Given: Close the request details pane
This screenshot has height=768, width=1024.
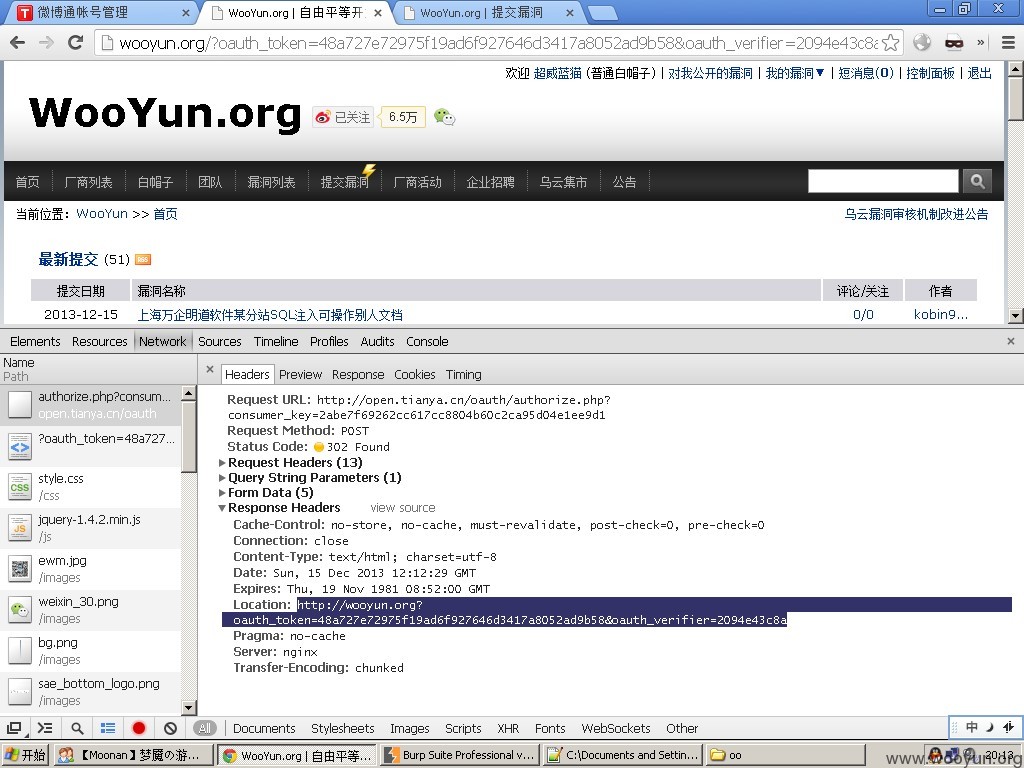Looking at the screenshot, I should point(210,370).
